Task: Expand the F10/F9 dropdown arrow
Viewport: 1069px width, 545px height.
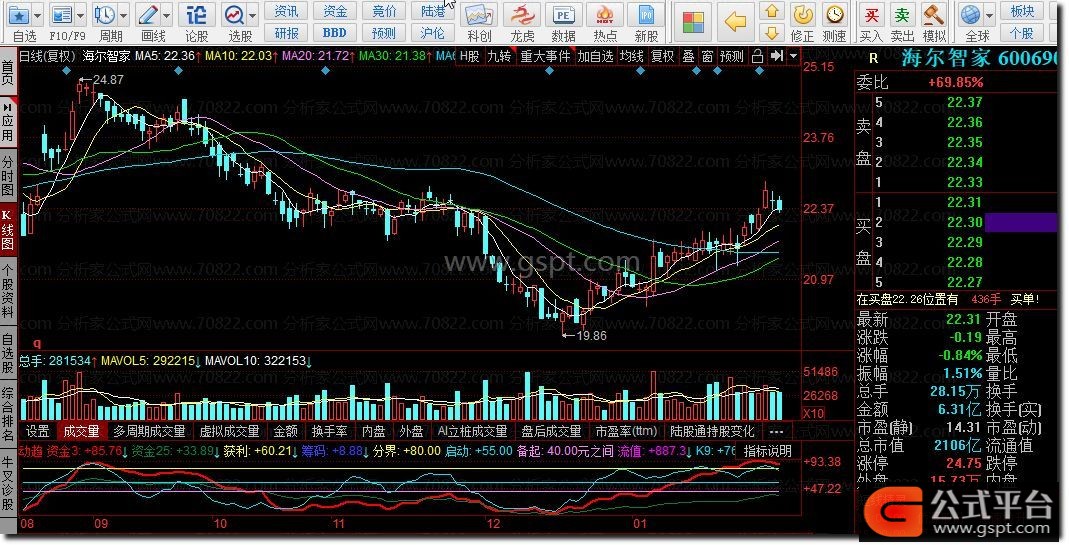Action: tap(80, 15)
